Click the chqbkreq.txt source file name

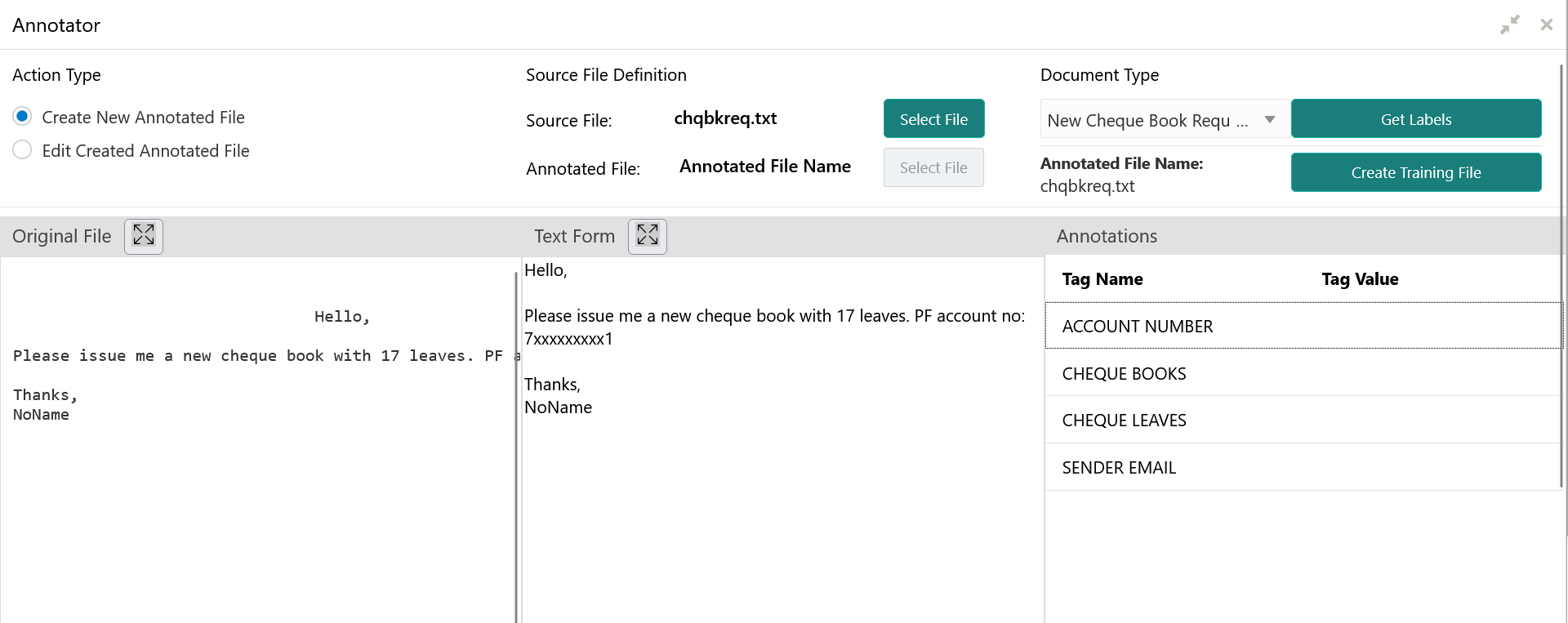pyautogui.click(x=725, y=118)
